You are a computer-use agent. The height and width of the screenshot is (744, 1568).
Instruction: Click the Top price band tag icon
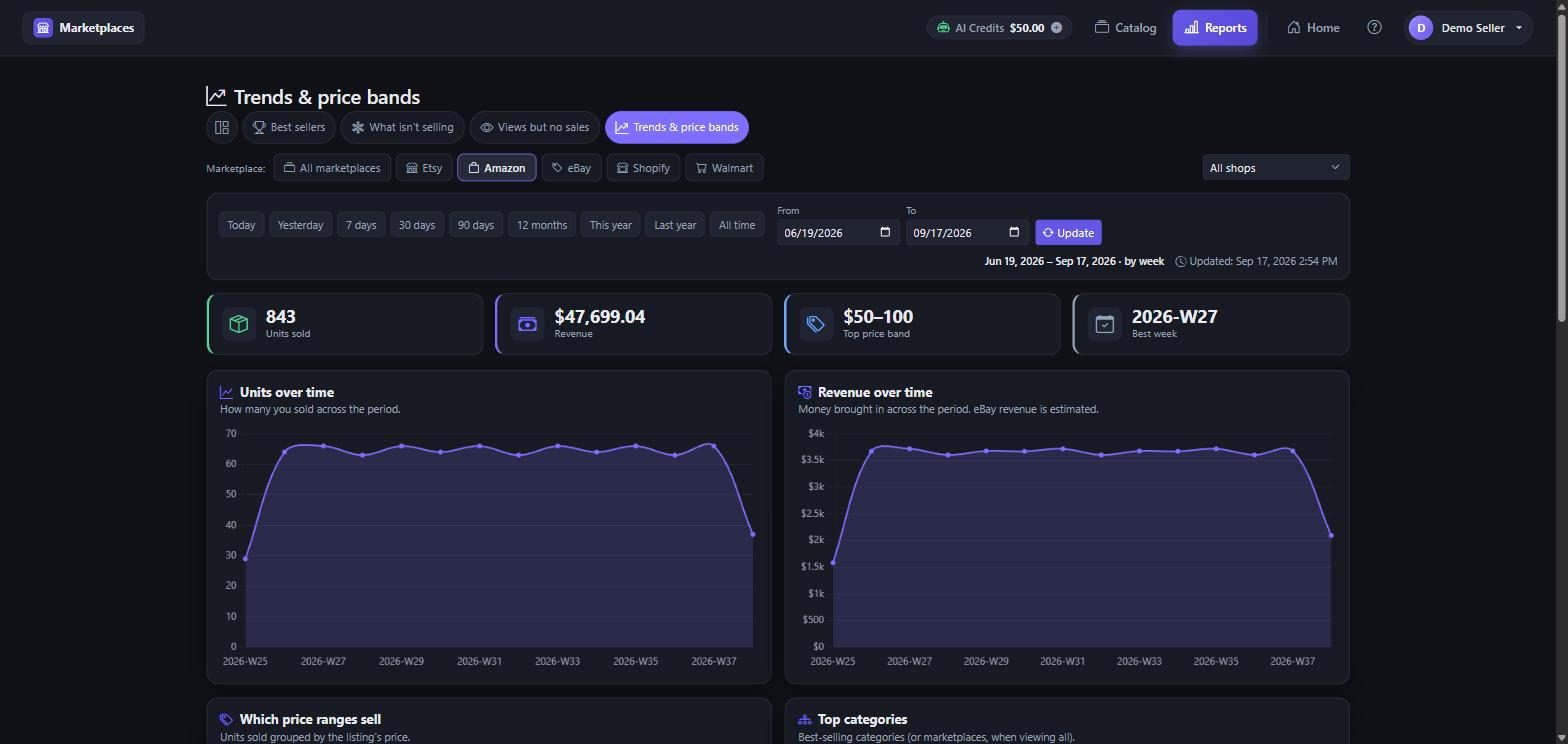pyautogui.click(x=816, y=324)
